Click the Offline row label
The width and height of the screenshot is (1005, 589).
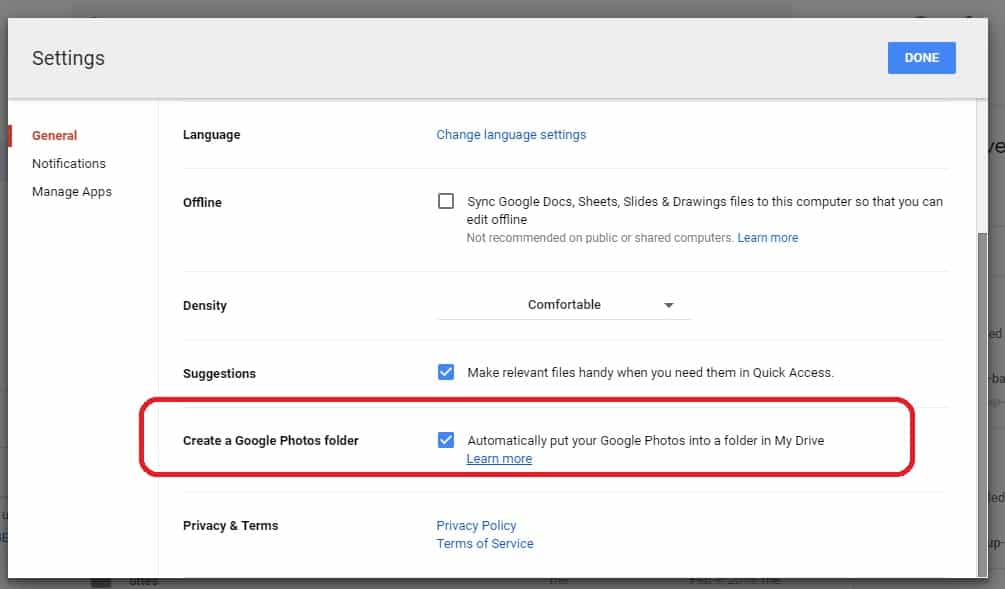pos(203,203)
